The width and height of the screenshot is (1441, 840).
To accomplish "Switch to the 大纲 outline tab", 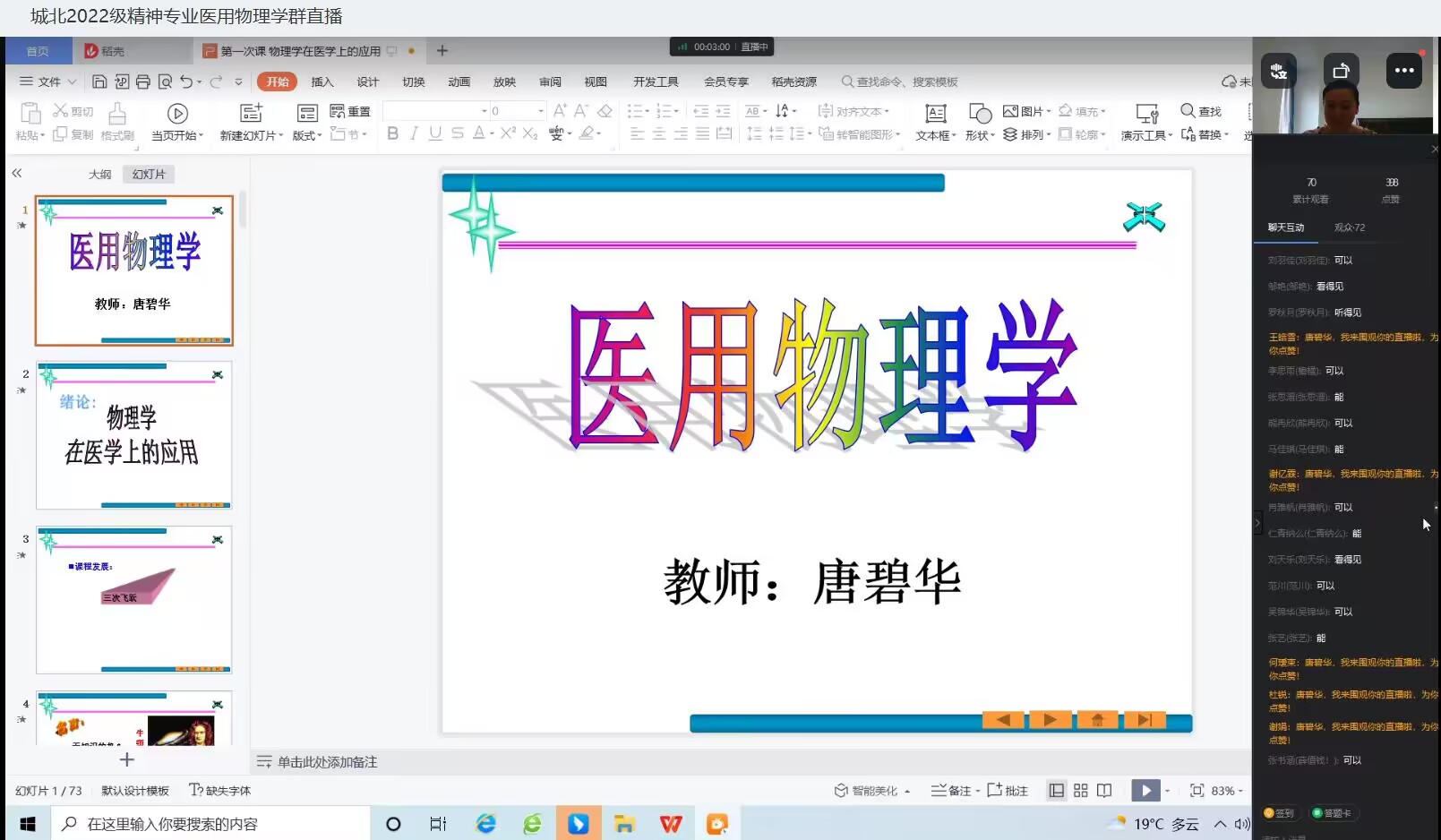I will tap(99, 175).
